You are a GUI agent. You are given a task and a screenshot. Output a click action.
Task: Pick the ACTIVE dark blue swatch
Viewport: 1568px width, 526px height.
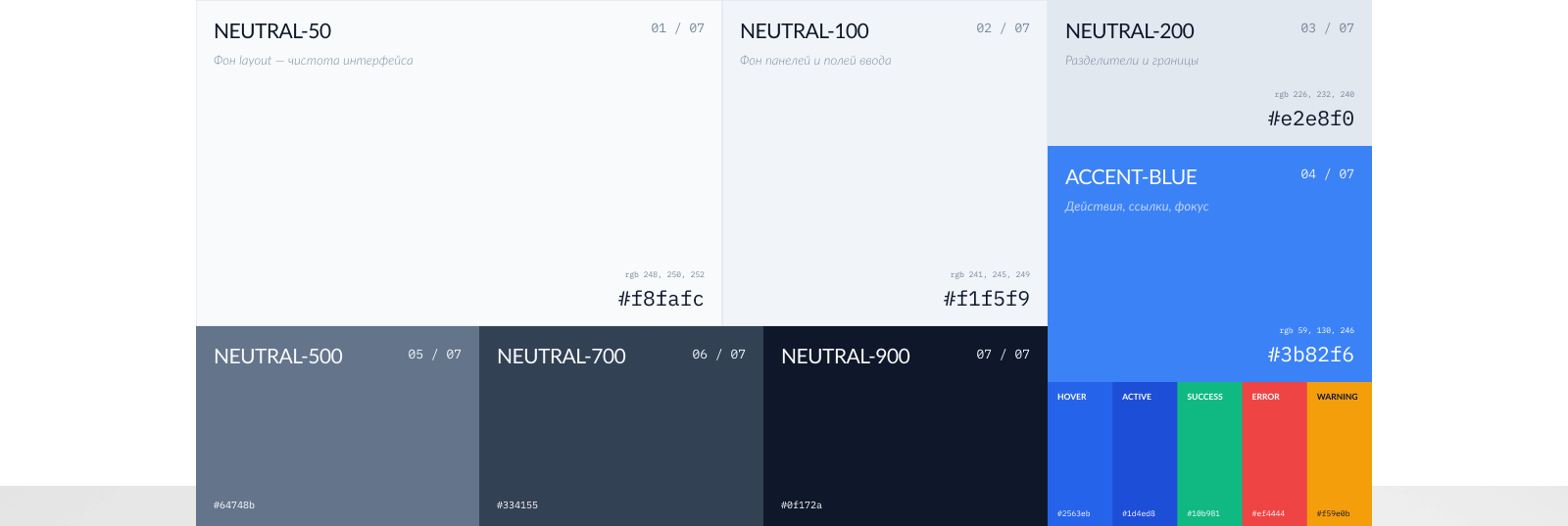point(1145,454)
